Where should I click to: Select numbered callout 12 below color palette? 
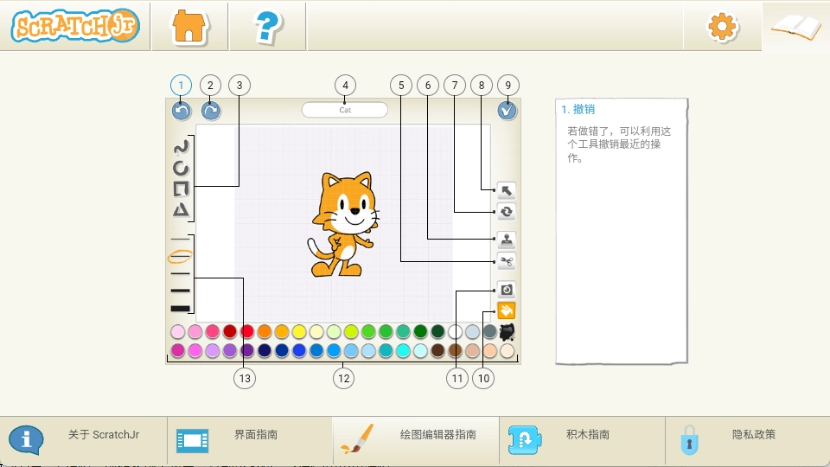pos(344,378)
